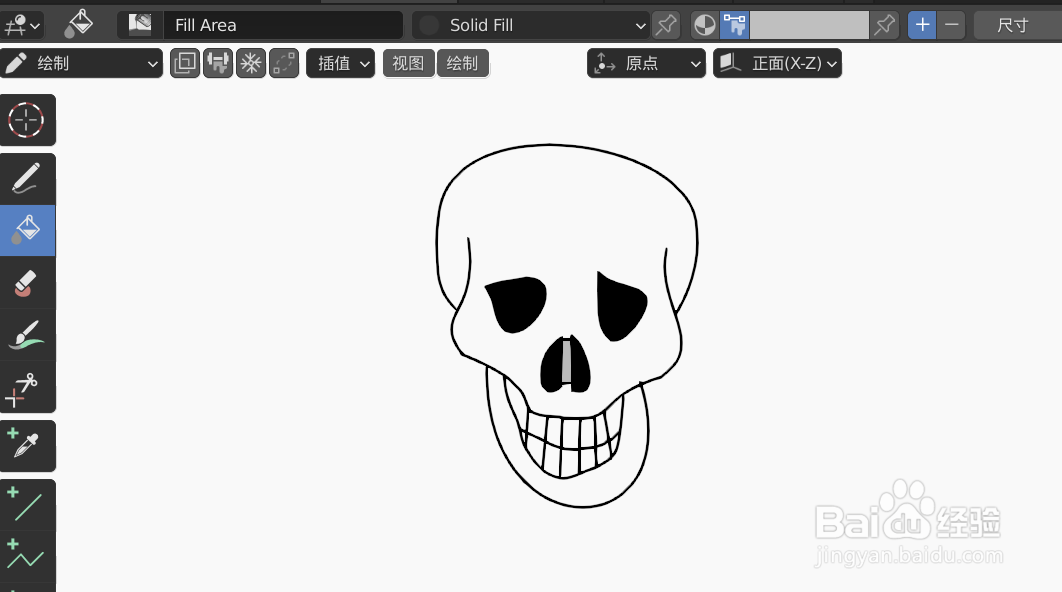1062x592 pixels.
Task: Enable the minus fill direction button
Action: point(951,25)
